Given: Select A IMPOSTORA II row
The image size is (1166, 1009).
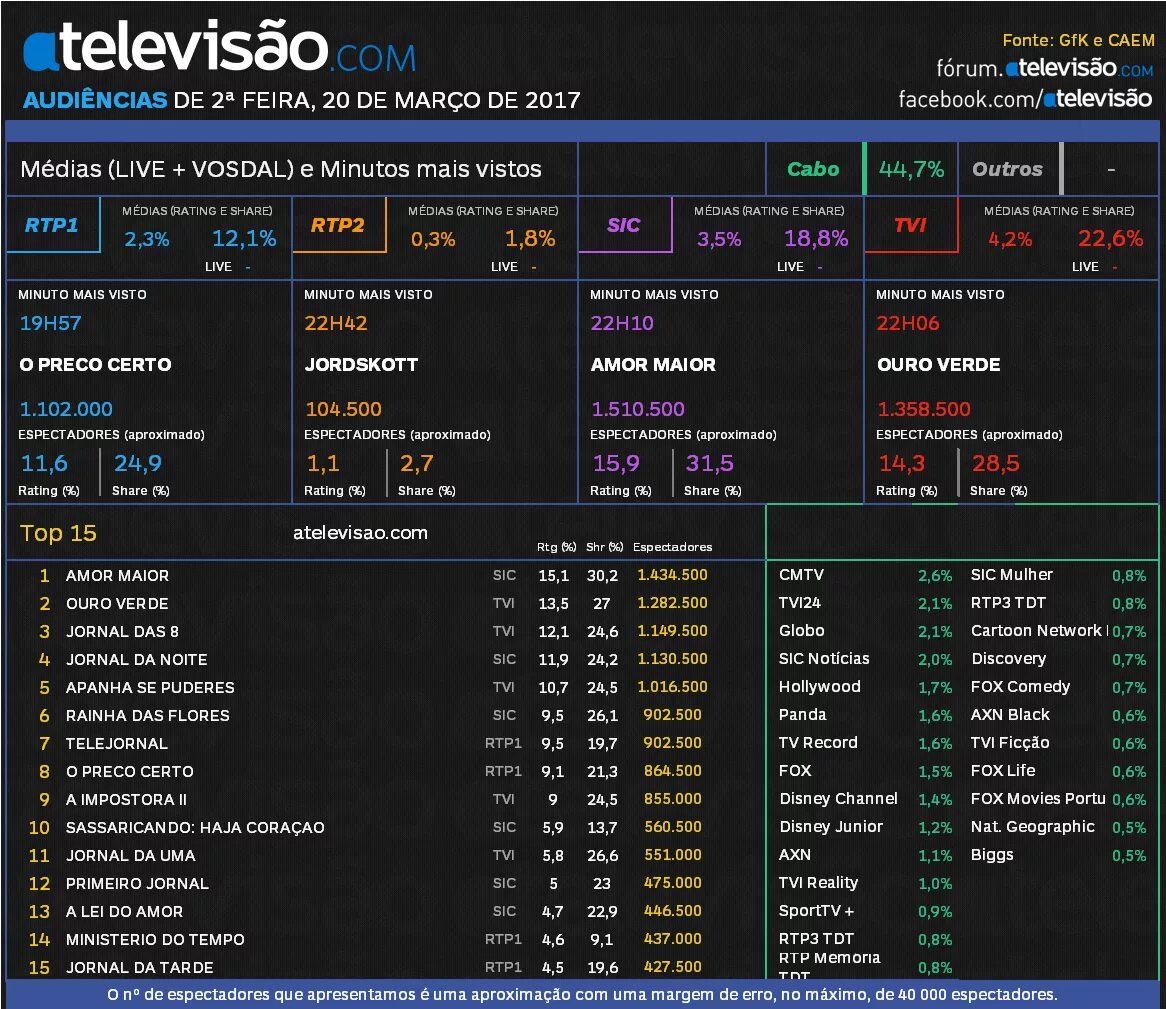Looking at the screenshot, I should click(386, 799).
